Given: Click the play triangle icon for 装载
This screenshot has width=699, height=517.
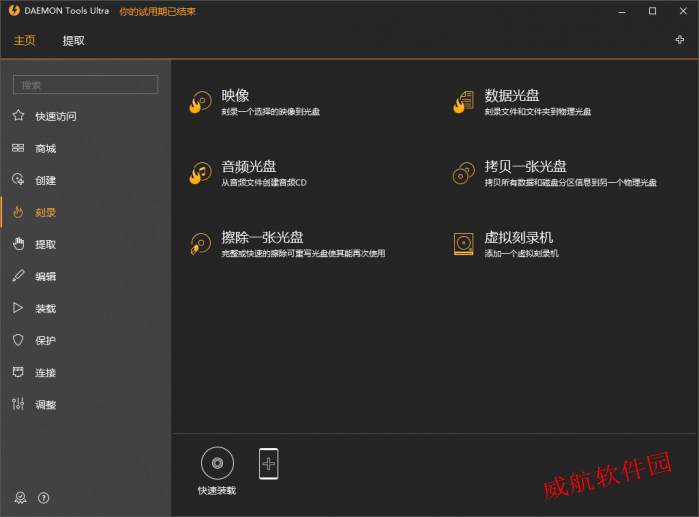Looking at the screenshot, I should pyautogui.click(x=18, y=308).
